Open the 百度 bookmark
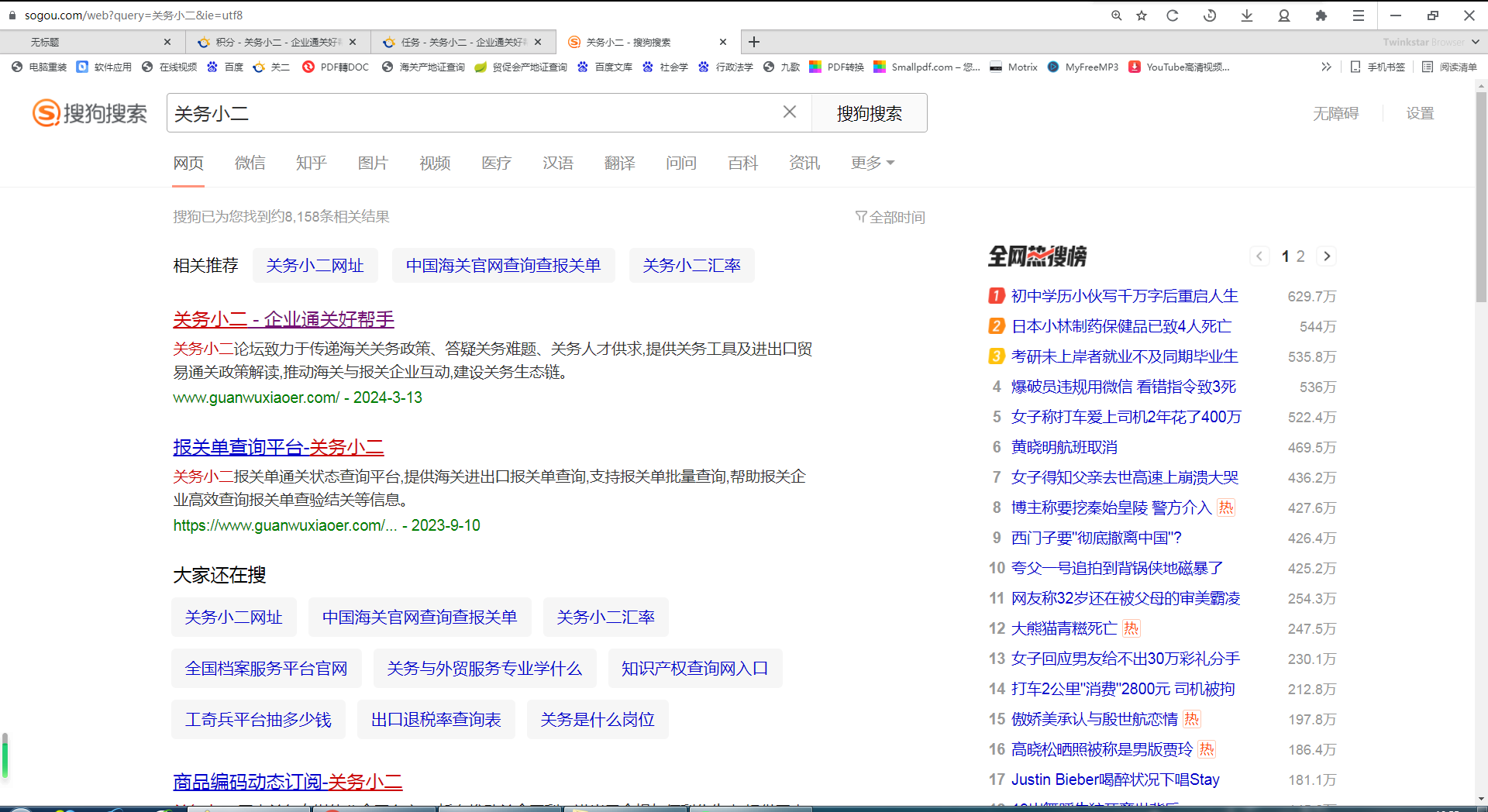The height and width of the screenshot is (812, 1488). click(225, 67)
